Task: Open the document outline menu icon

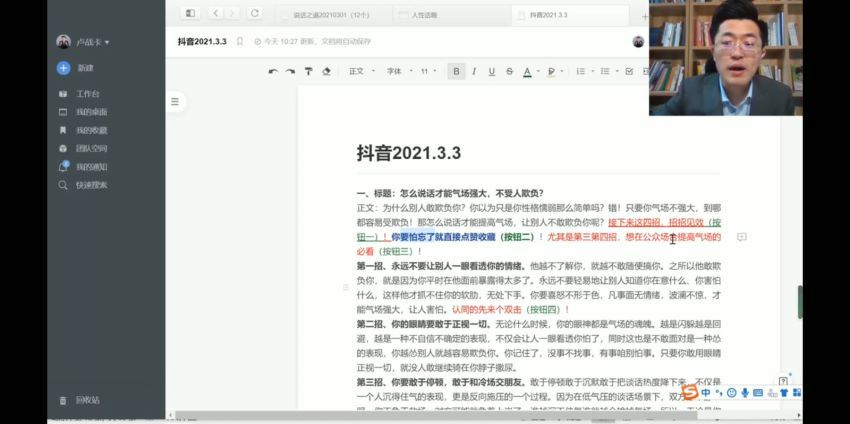Action: [175, 101]
